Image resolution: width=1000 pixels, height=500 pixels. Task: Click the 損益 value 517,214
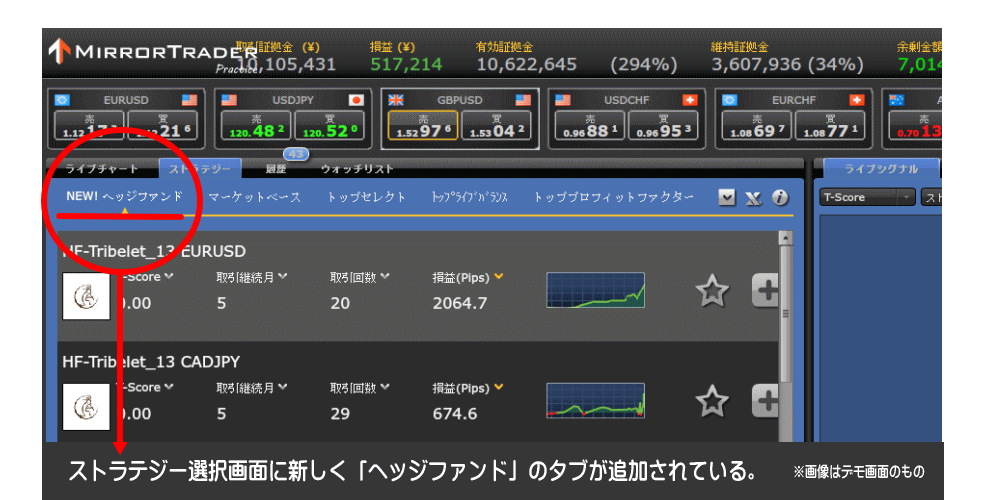[406, 64]
